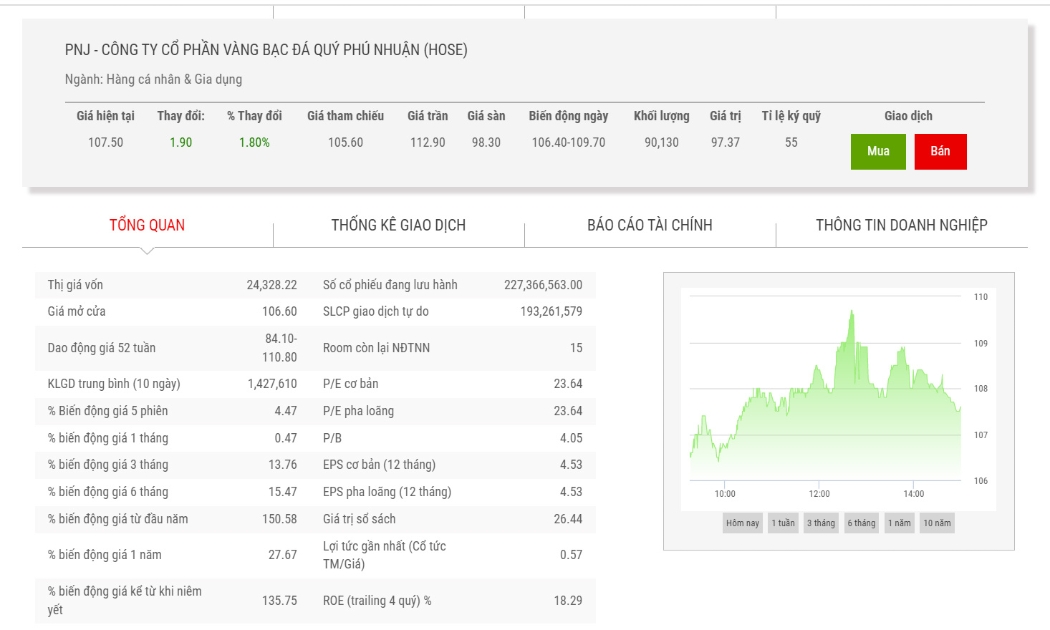Select the 1 năm chart range
The width and height of the screenshot is (1050, 630).
(x=899, y=523)
